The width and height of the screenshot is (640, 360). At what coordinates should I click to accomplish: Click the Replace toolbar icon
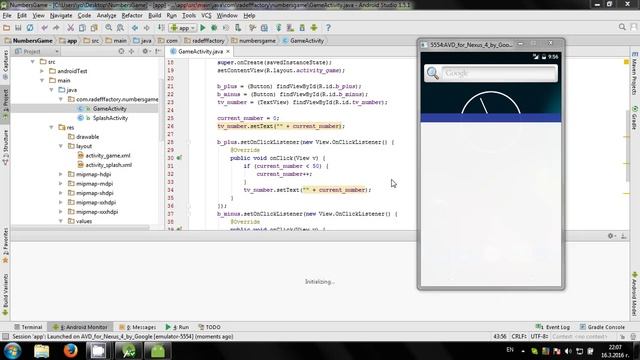tap(120, 28)
